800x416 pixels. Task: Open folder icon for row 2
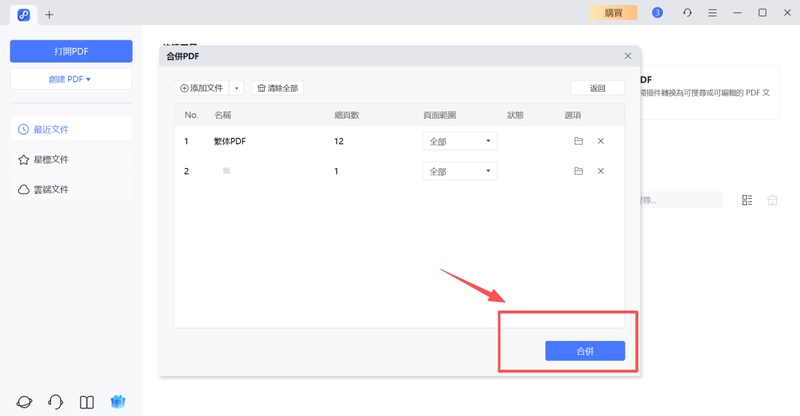578,171
